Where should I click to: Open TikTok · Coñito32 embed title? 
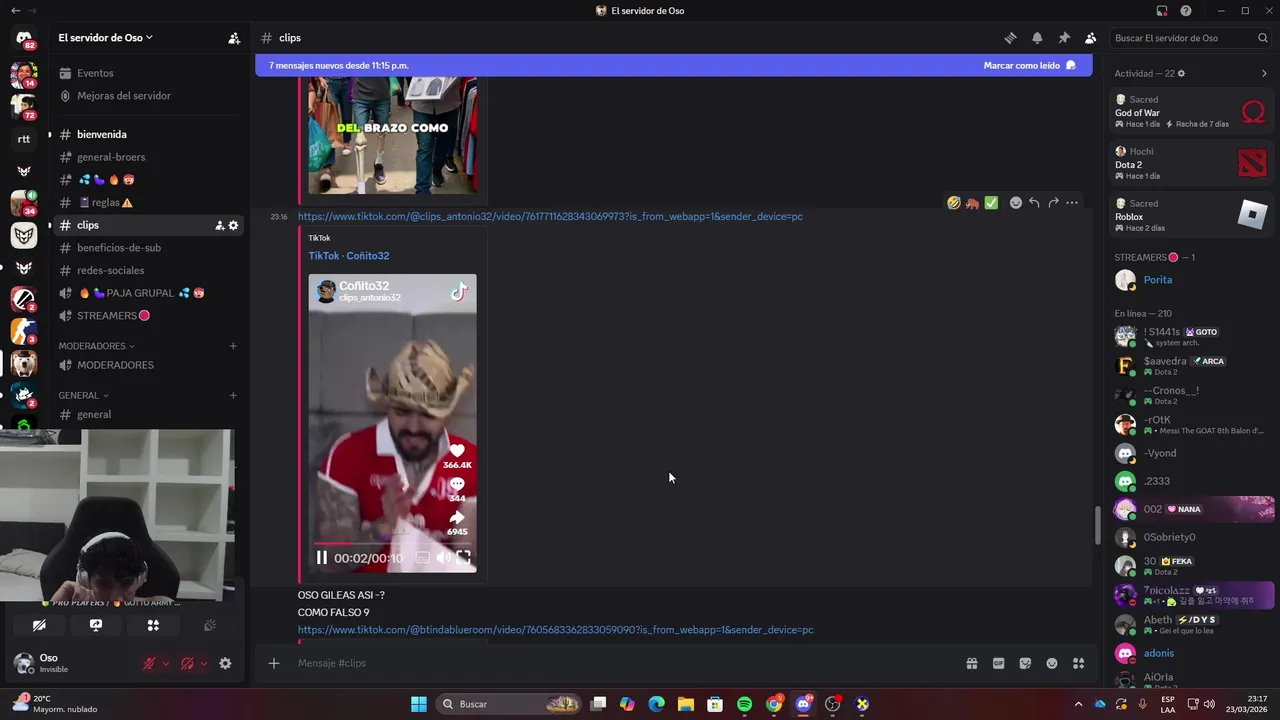point(349,256)
